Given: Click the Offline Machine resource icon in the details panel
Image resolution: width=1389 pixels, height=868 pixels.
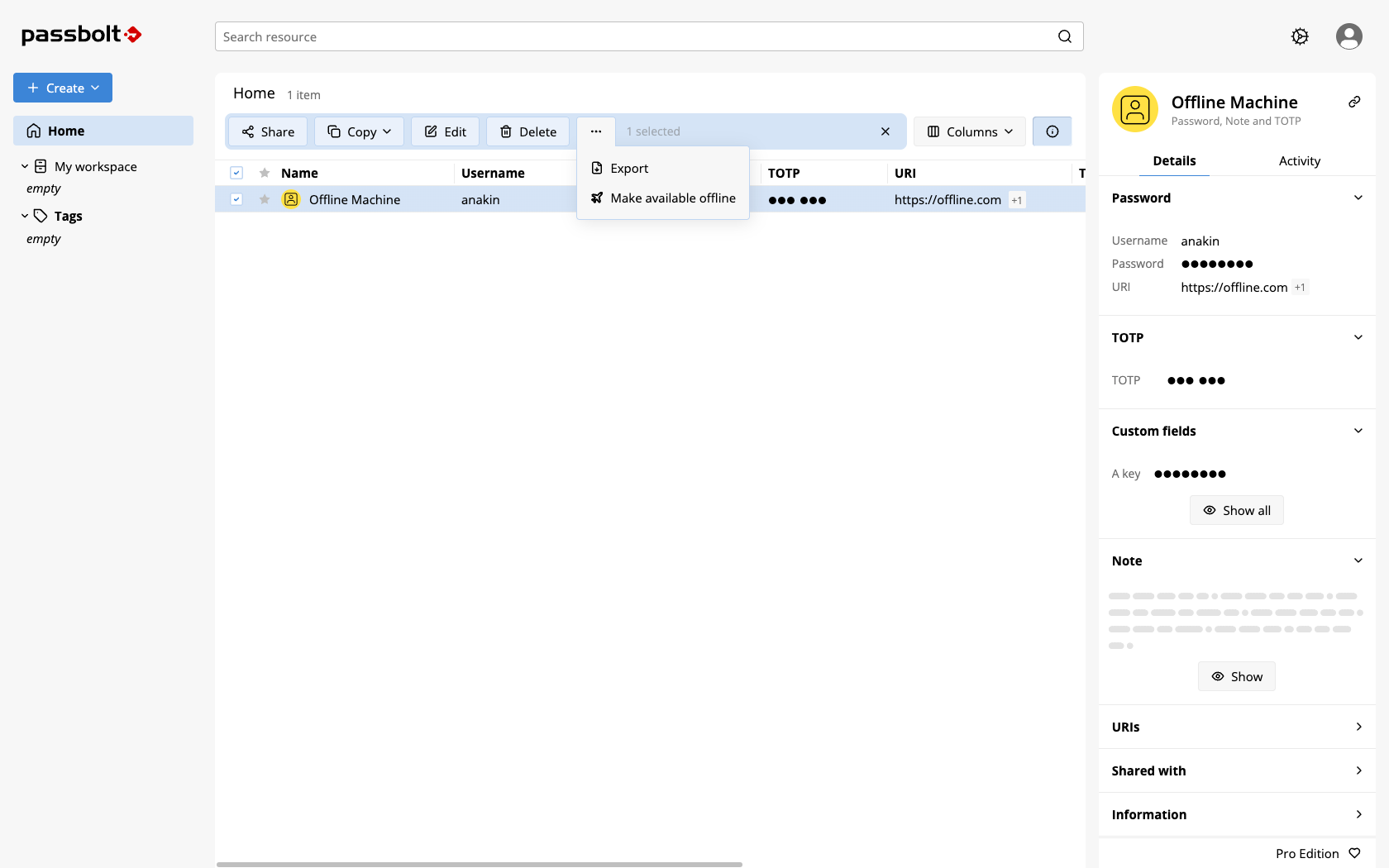Looking at the screenshot, I should [x=1135, y=109].
